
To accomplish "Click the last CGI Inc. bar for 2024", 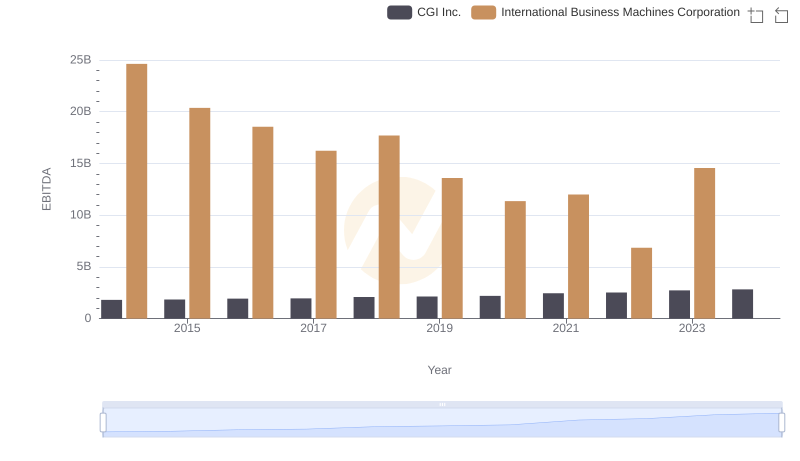I will tap(742, 304).
